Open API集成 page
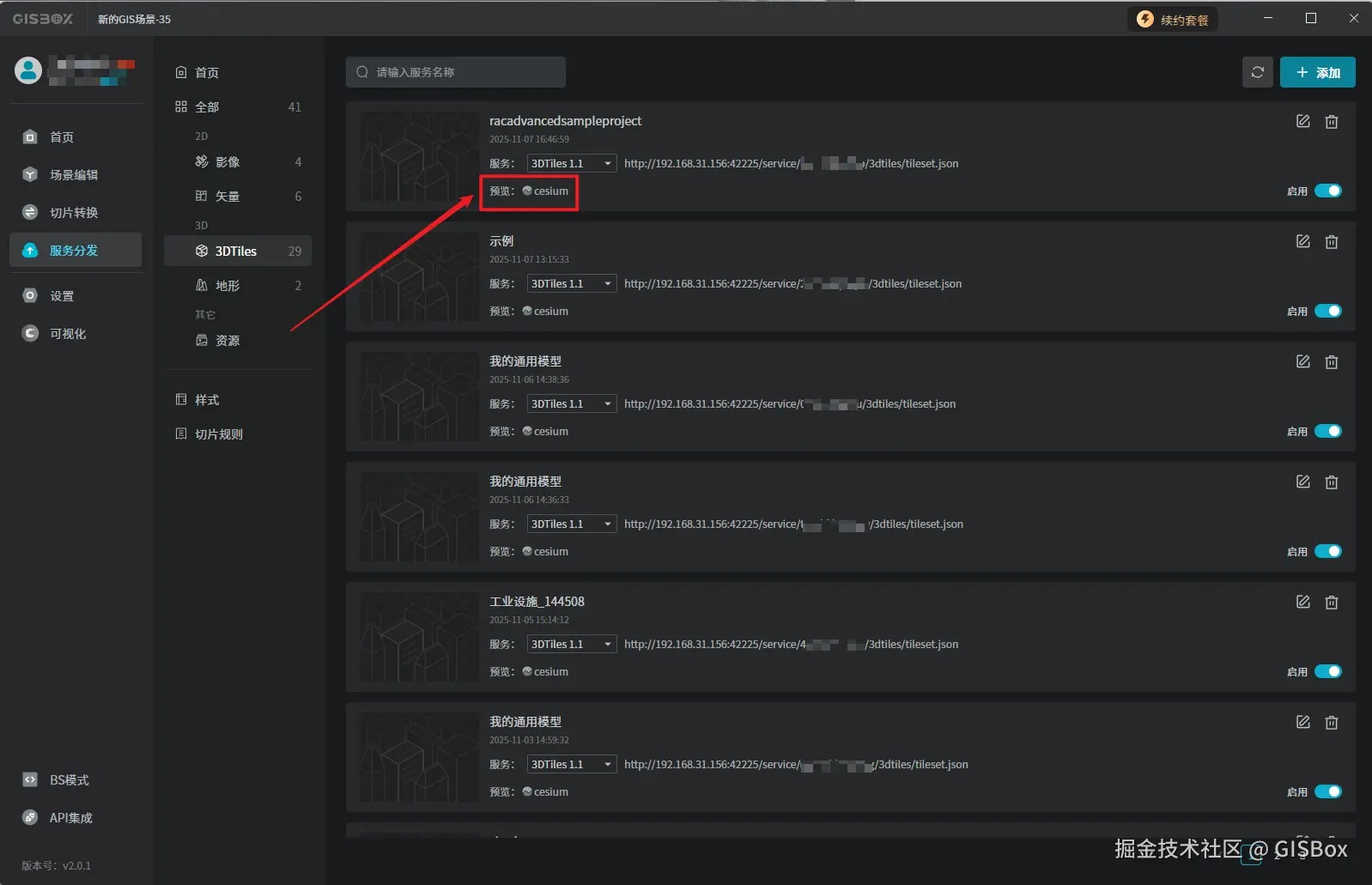 [x=76, y=817]
